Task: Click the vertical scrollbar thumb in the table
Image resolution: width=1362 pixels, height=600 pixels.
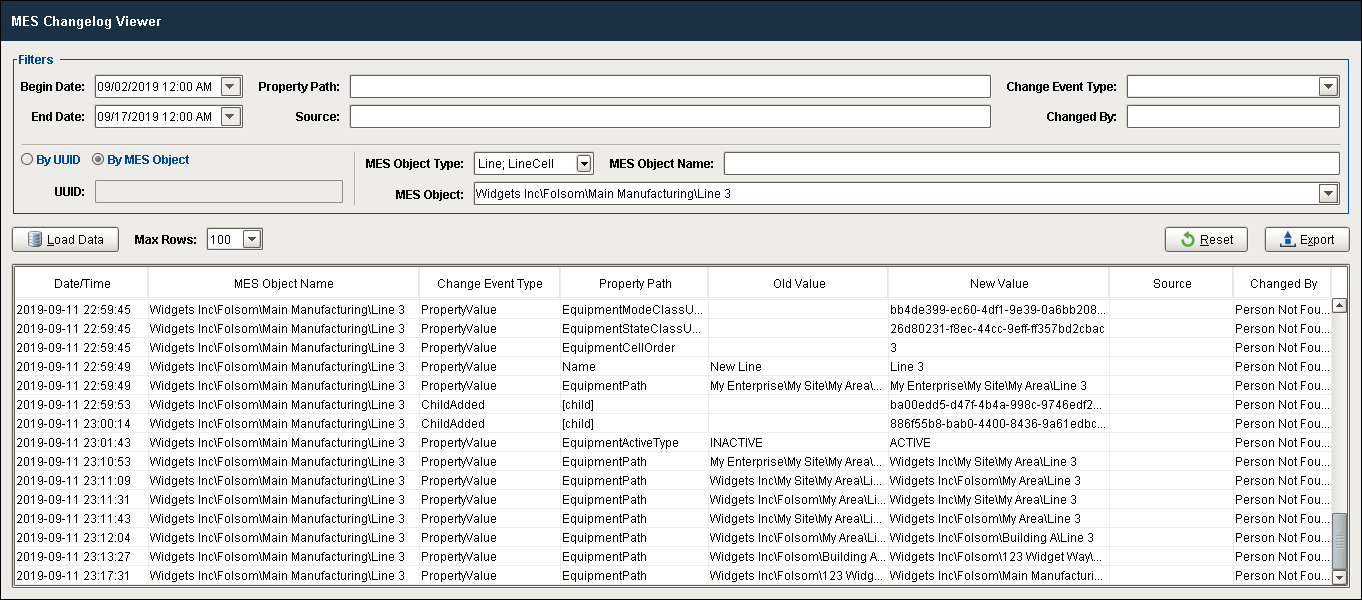Action: click(1339, 540)
